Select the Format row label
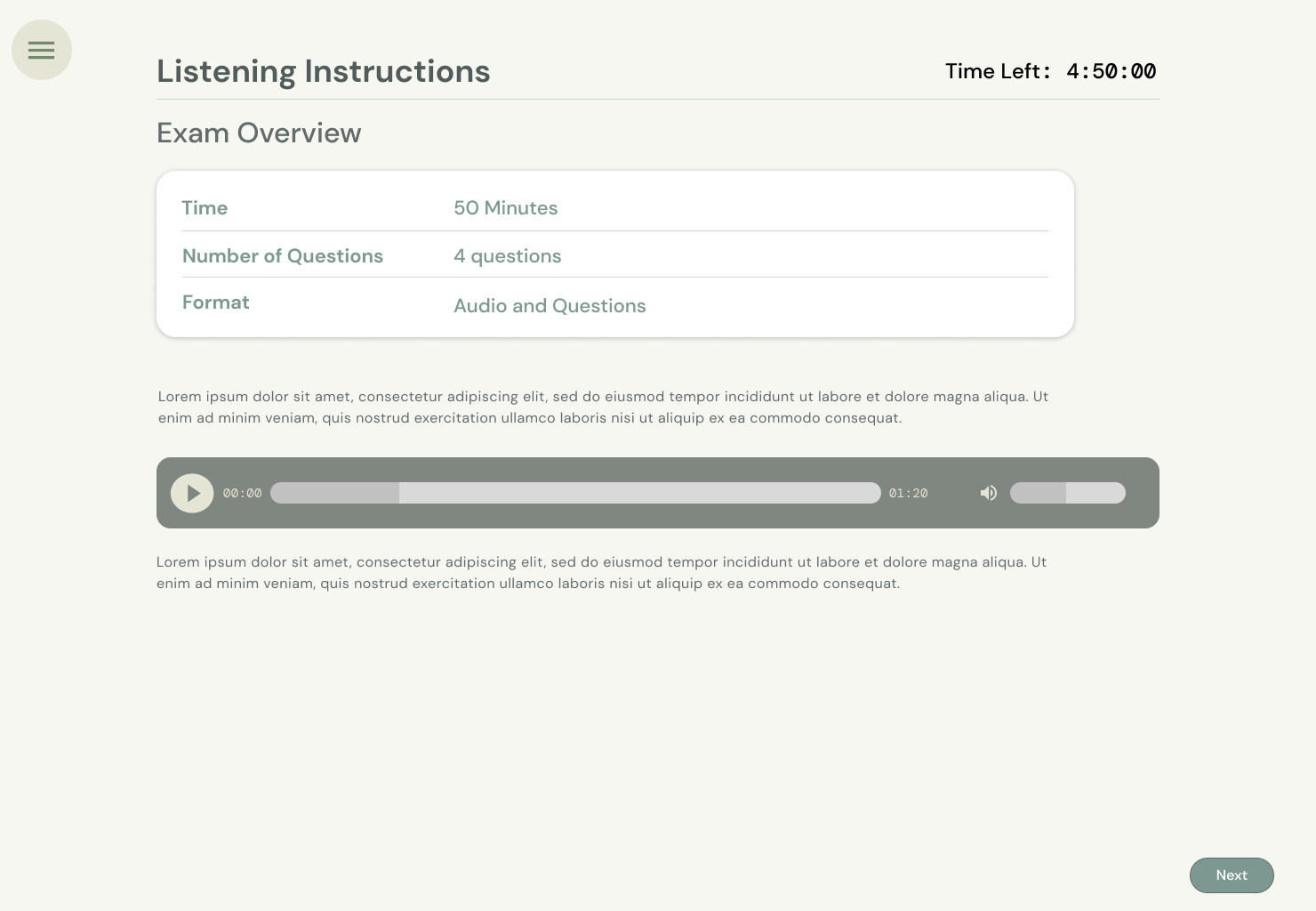1316x911 pixels. tap(215, 302)
